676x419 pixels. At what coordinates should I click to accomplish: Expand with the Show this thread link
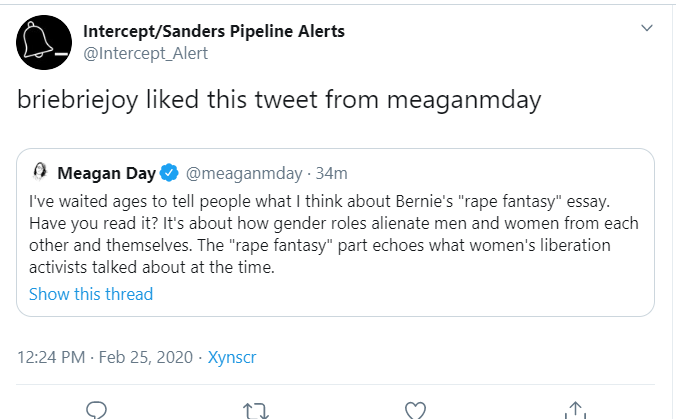pos(91,294)
